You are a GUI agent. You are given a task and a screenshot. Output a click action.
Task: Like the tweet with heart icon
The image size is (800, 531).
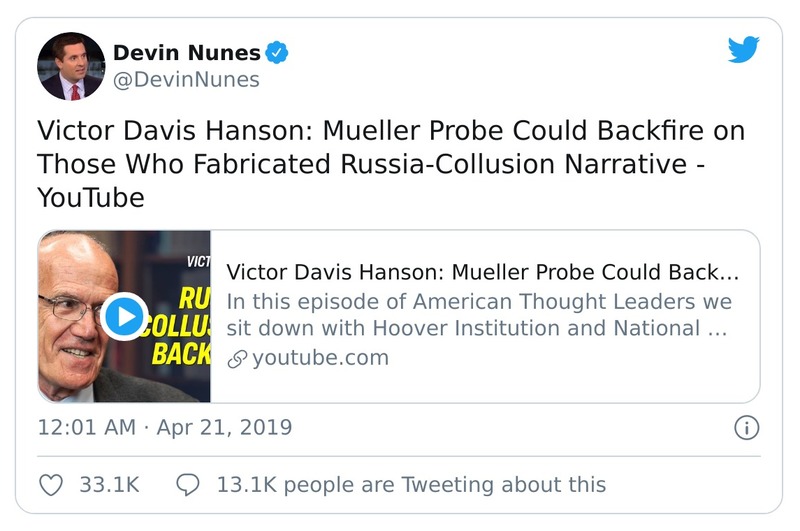pyautogui.click(x=50, y=485)
